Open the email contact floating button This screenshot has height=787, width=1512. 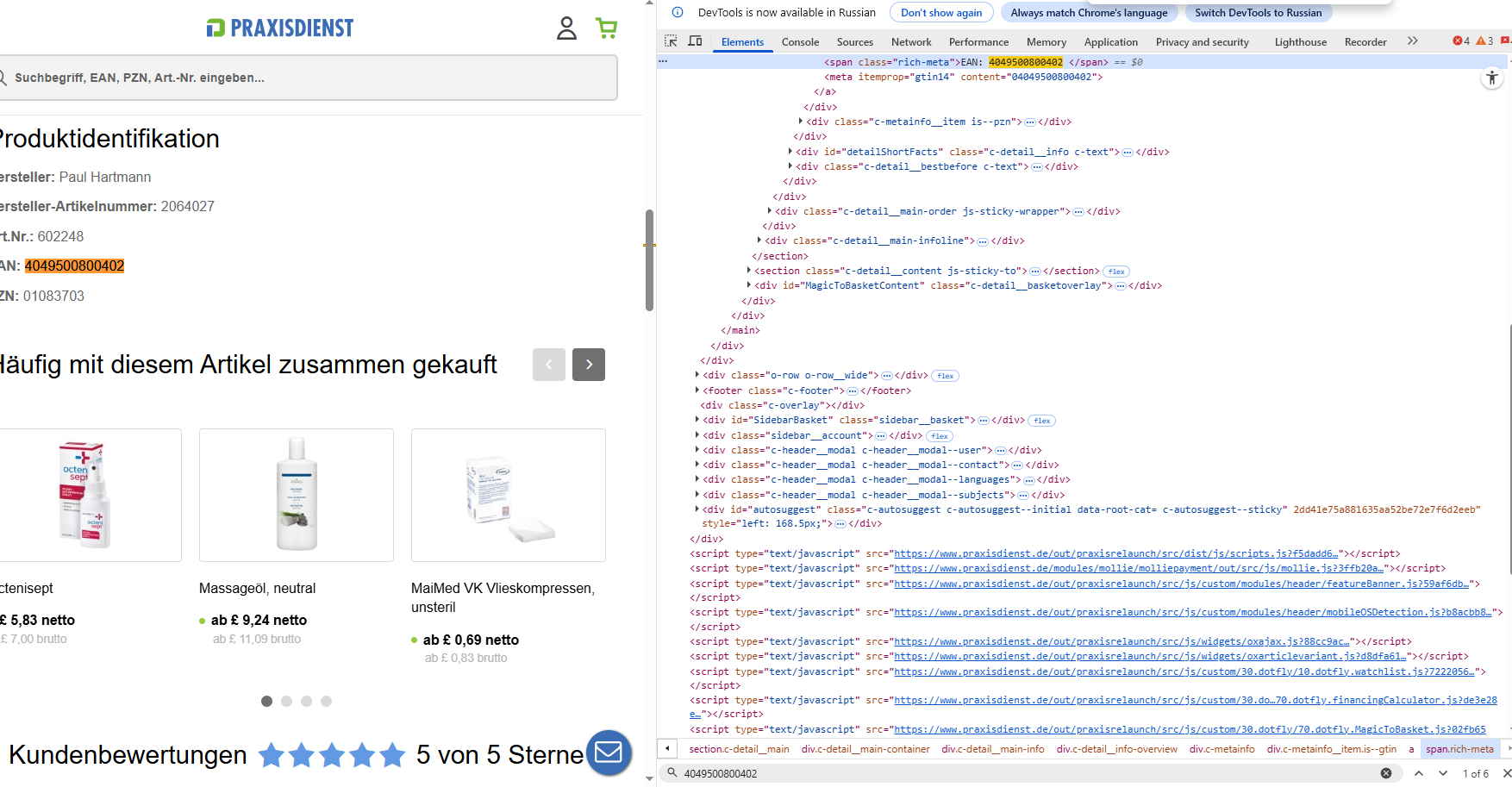(x=609, y=753)
